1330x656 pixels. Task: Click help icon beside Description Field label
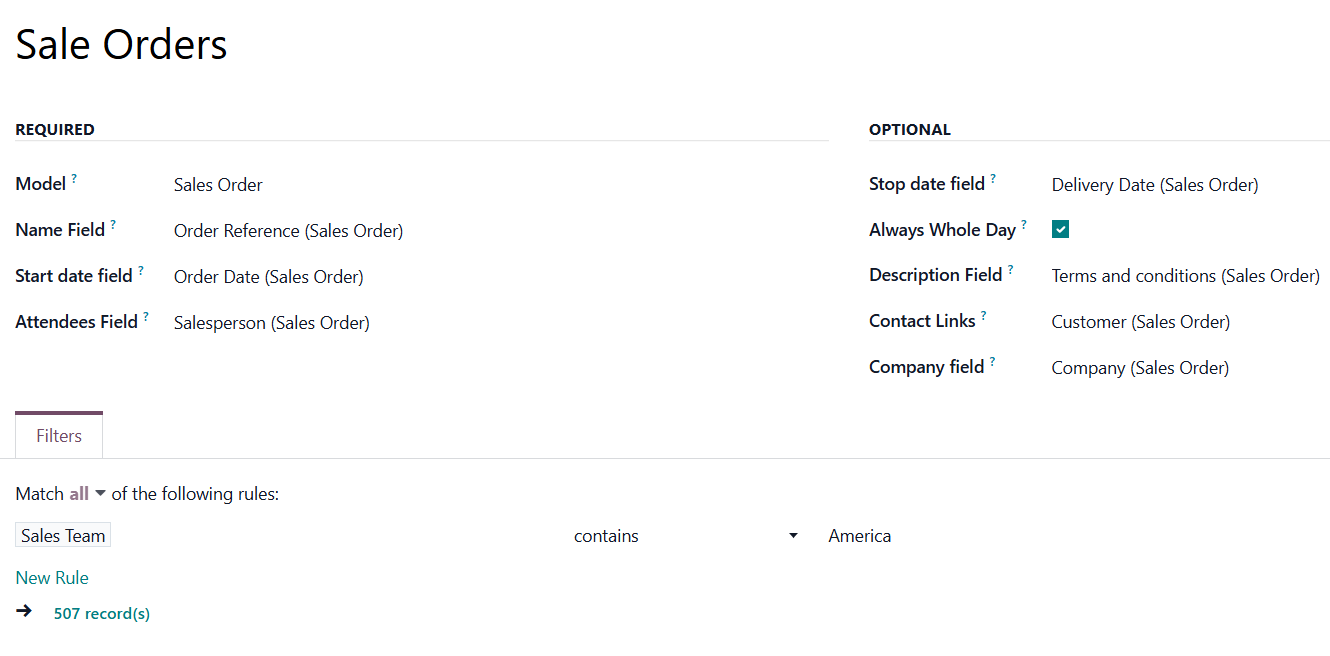point(1010,270)
